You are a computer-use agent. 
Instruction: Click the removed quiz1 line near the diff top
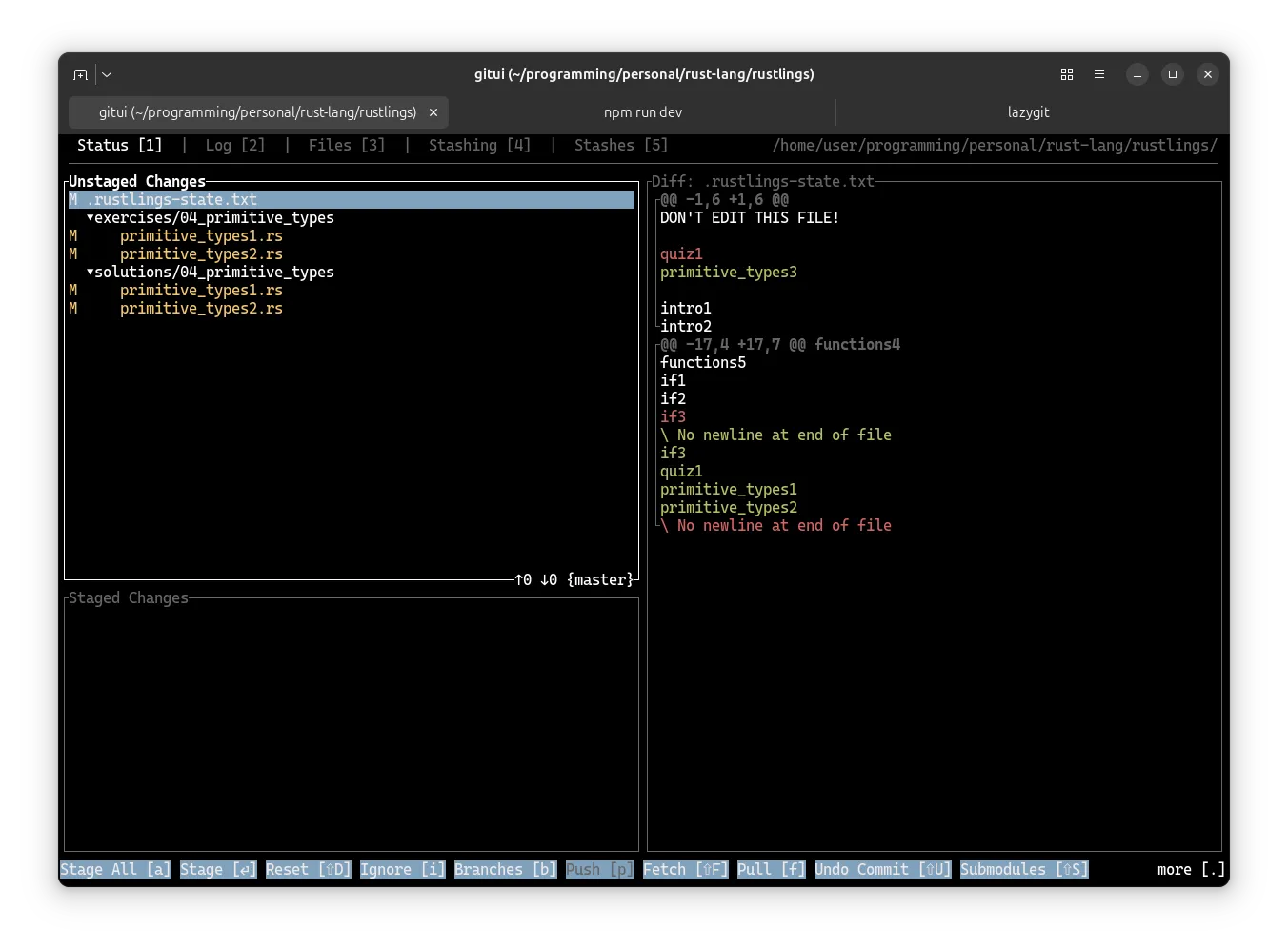681,254
